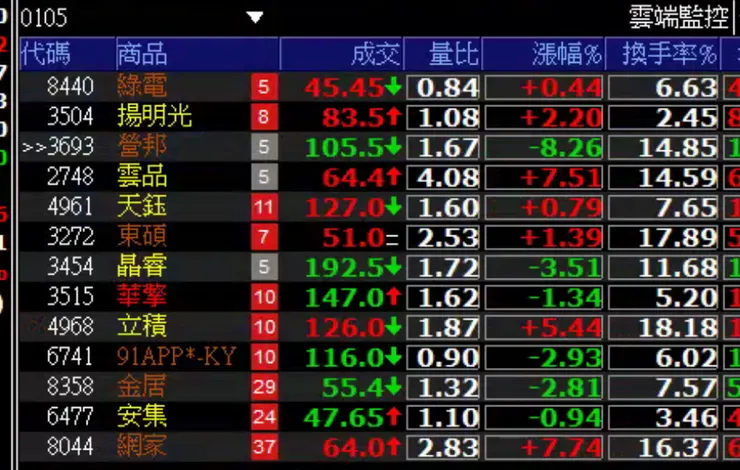Viewport: 740px width, 470px height.
Task: Click stock name 揚明光
Action: pos(155,117)
